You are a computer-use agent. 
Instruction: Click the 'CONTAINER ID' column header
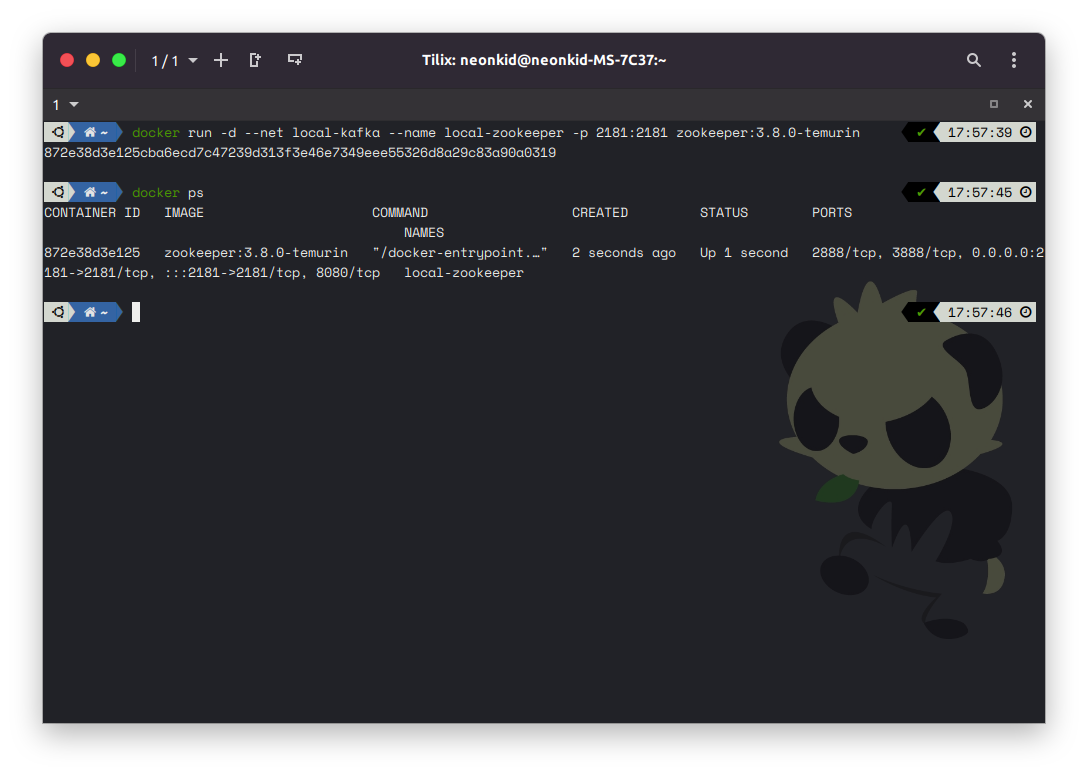pos(92,212)
